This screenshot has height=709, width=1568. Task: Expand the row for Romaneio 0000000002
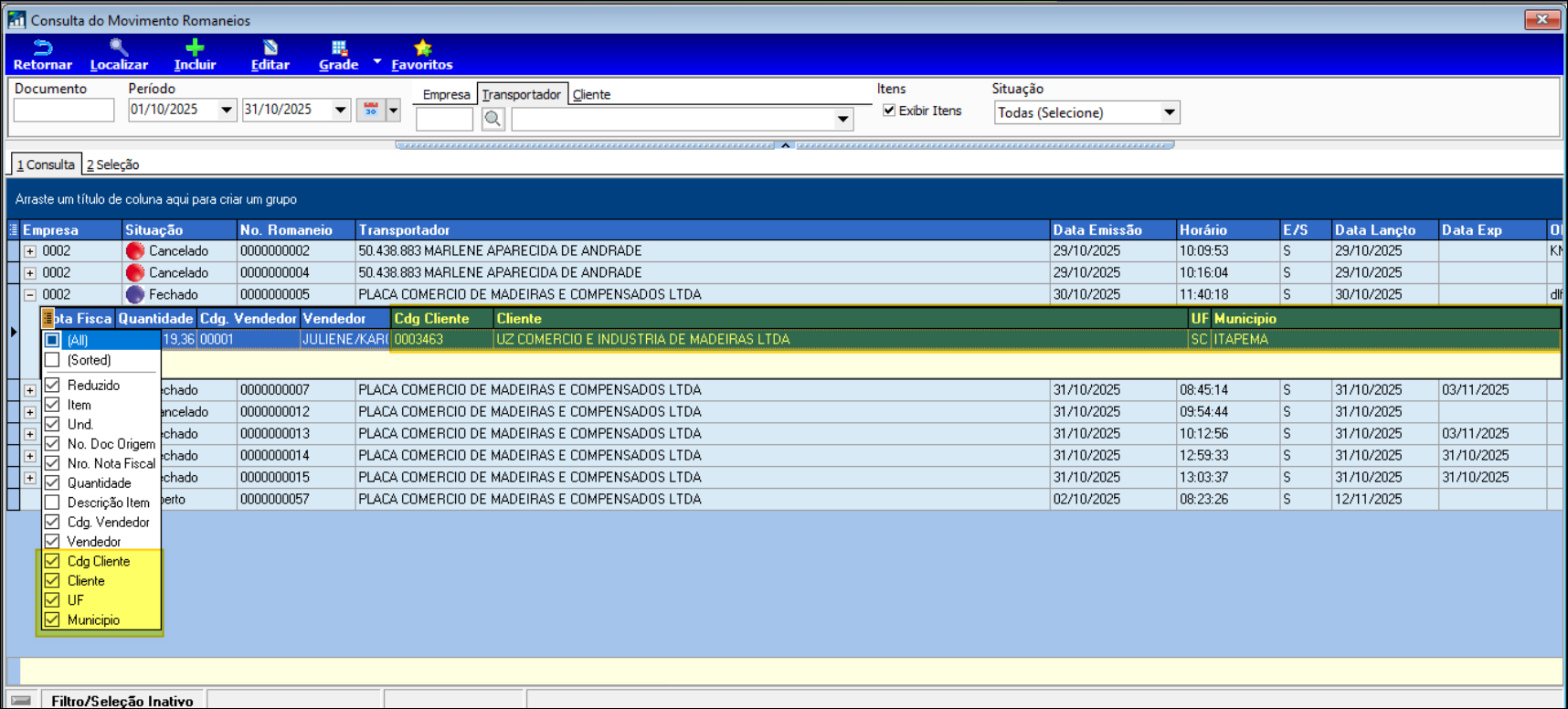click(30, 251)
